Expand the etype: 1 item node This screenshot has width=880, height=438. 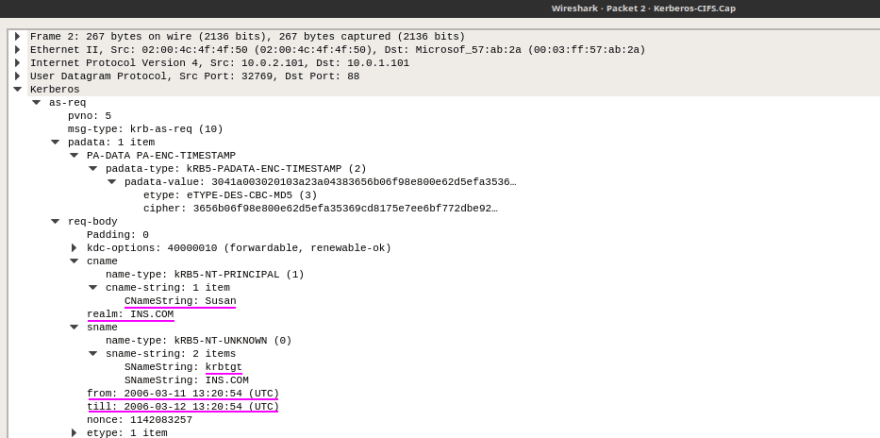tap(74, 432)
